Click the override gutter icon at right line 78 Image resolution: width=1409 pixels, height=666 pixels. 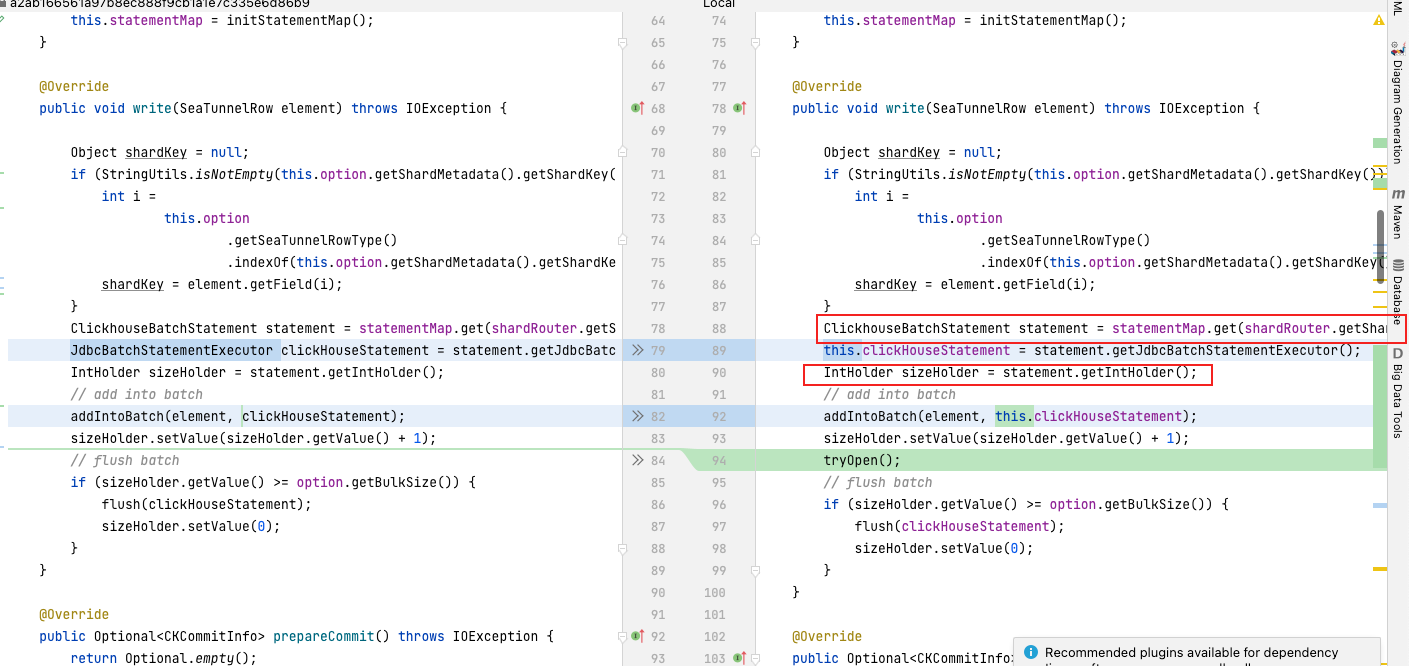[740, 108]
